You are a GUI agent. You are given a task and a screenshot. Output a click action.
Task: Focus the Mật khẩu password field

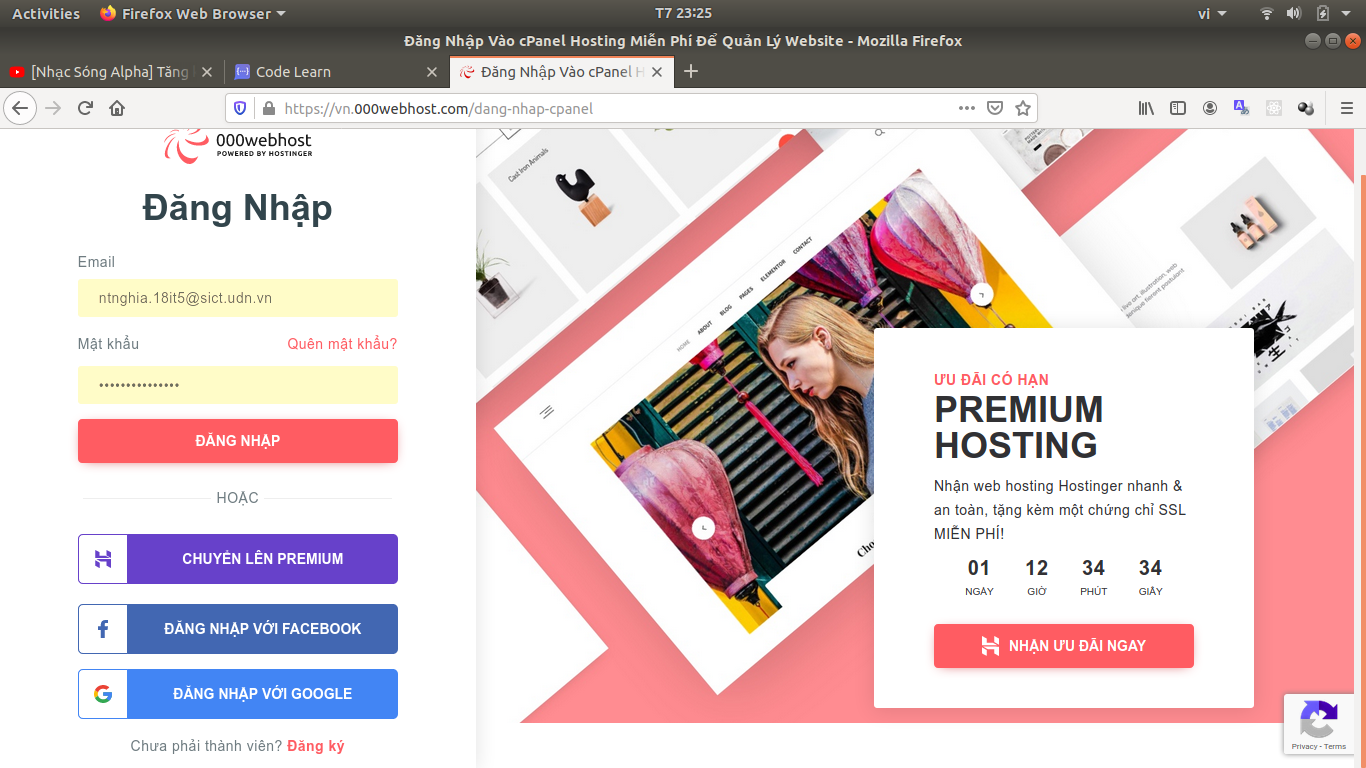[x=238, y=385]
